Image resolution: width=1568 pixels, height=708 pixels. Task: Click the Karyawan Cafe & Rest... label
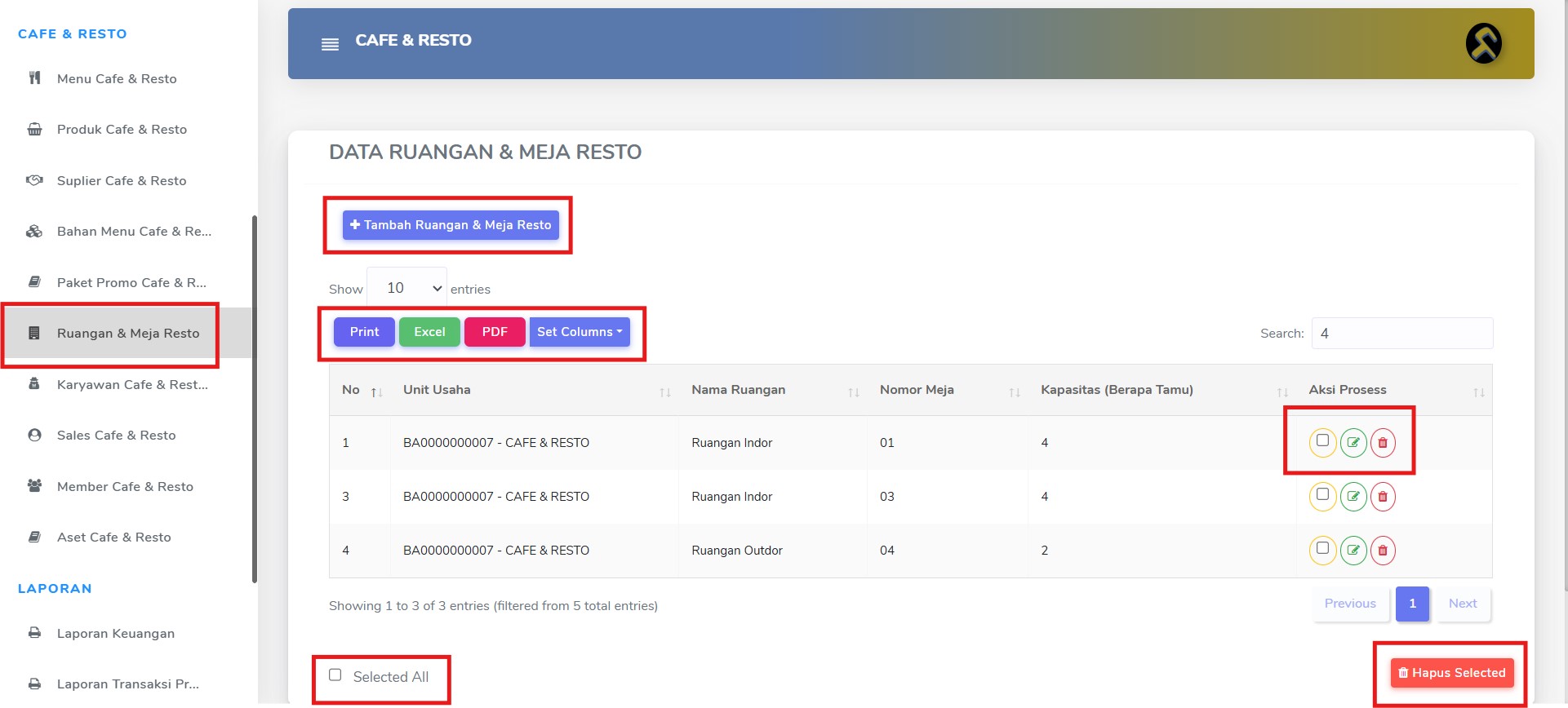(132, 384)
